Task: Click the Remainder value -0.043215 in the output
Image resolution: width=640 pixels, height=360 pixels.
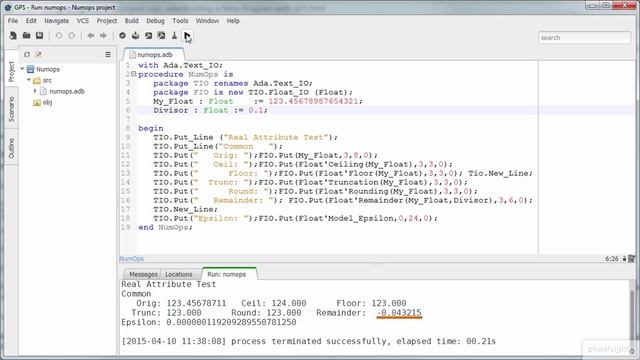Action: click(x=399, y=313)
